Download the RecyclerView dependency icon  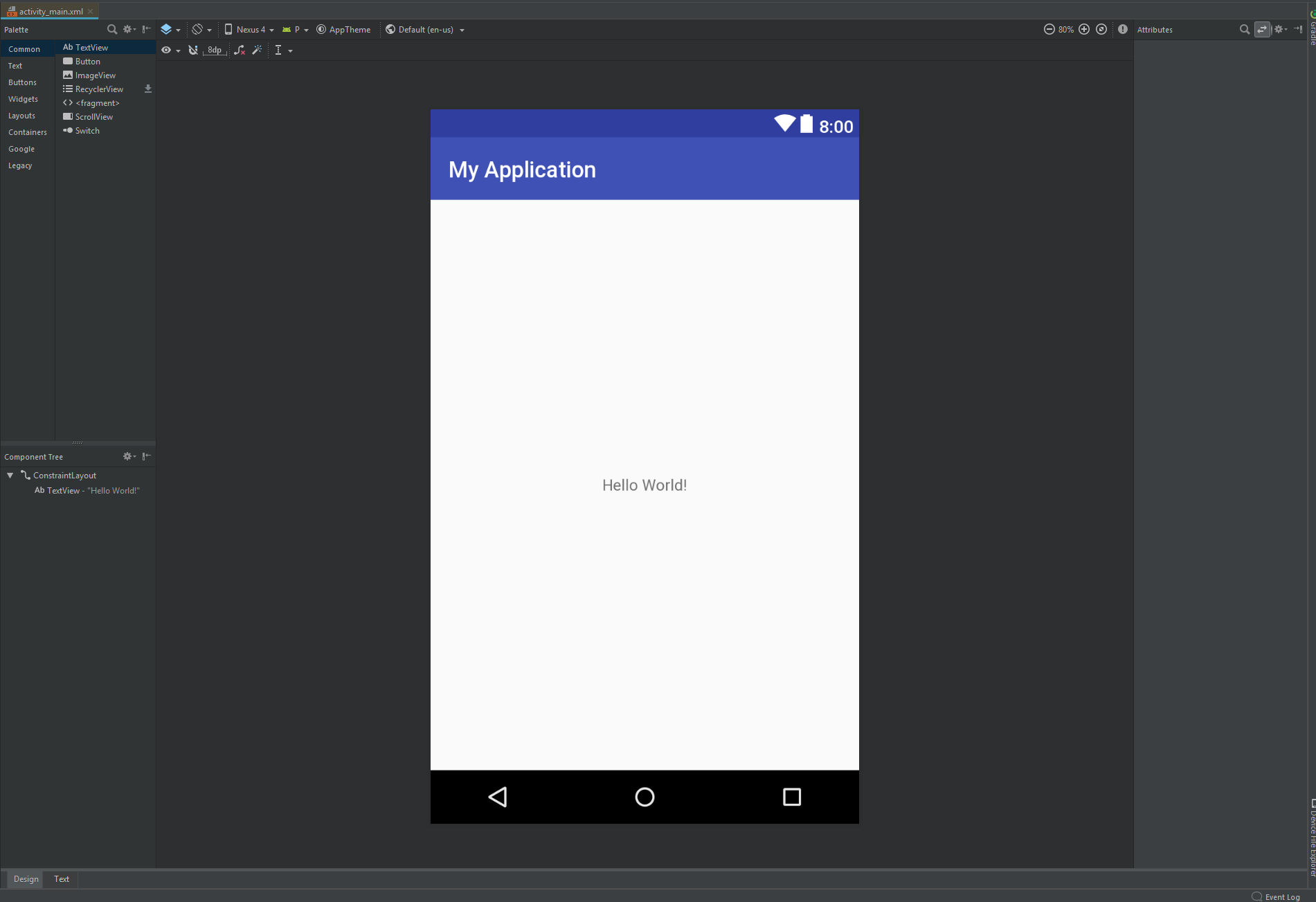click(x=147, y=89)
